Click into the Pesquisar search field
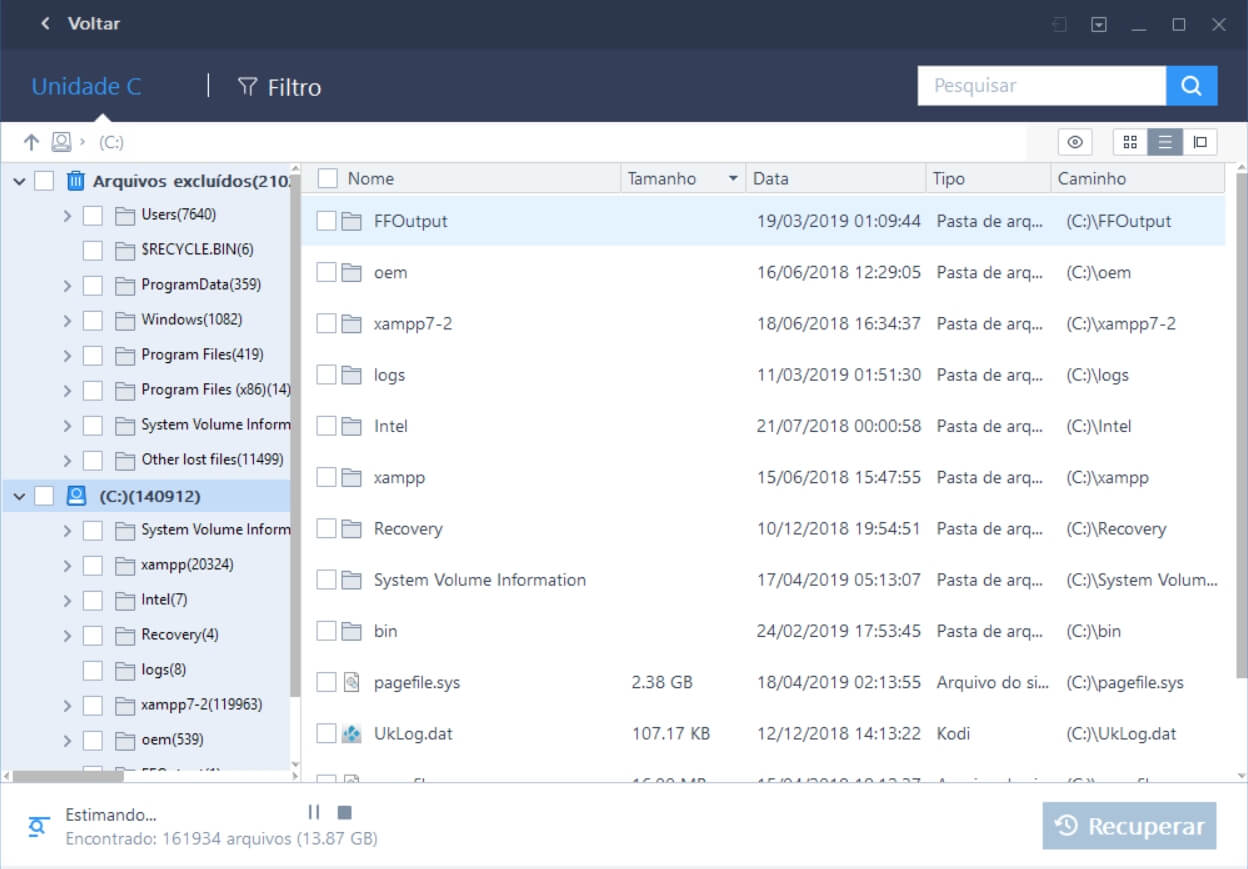Image resolution: width=1248 pixels, height=869 pixels. point(1040,86)
